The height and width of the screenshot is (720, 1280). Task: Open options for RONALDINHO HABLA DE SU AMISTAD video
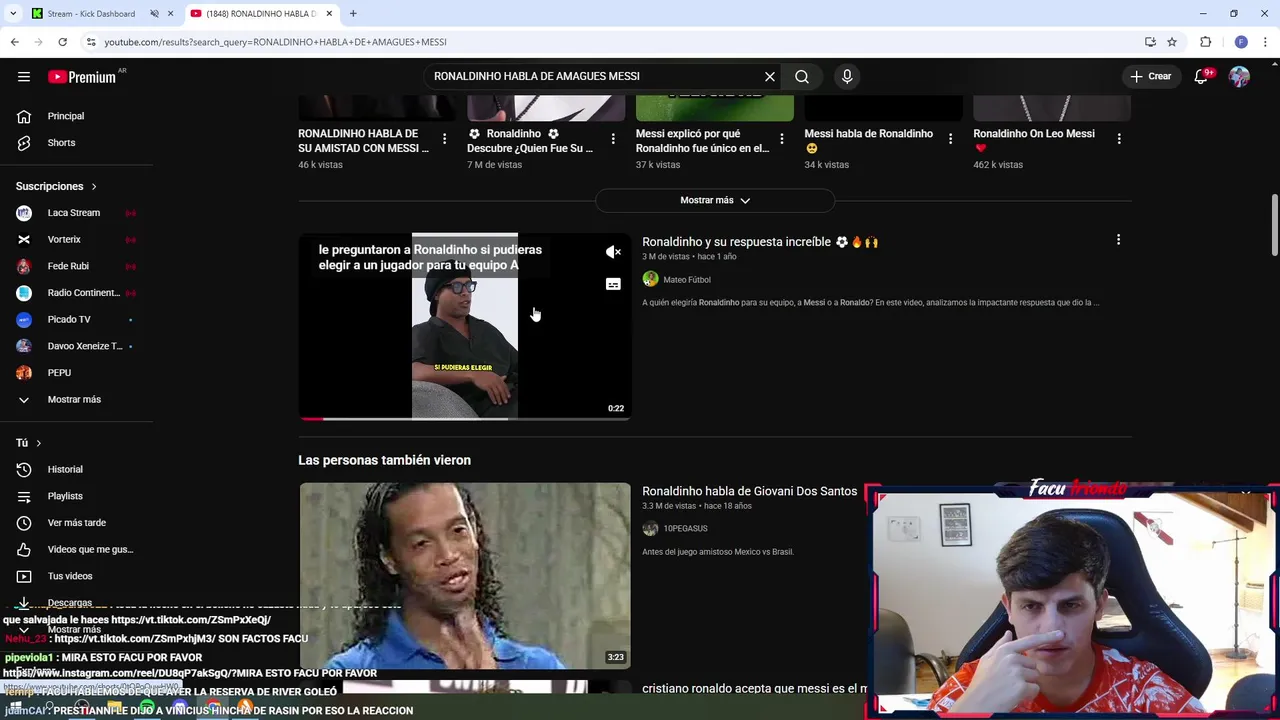coord(444,139)
